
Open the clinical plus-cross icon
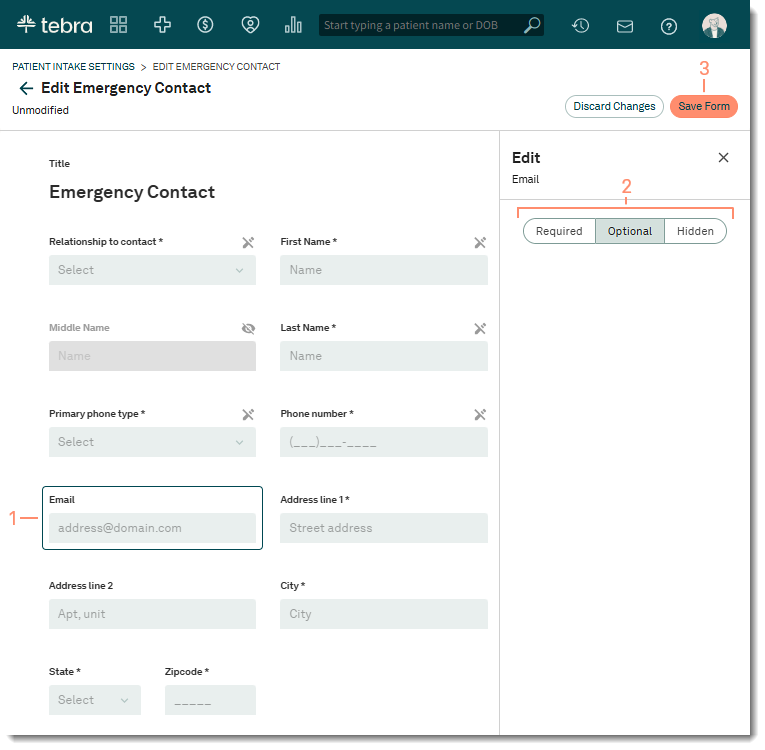pyautogui.click(x=162, y=24)
